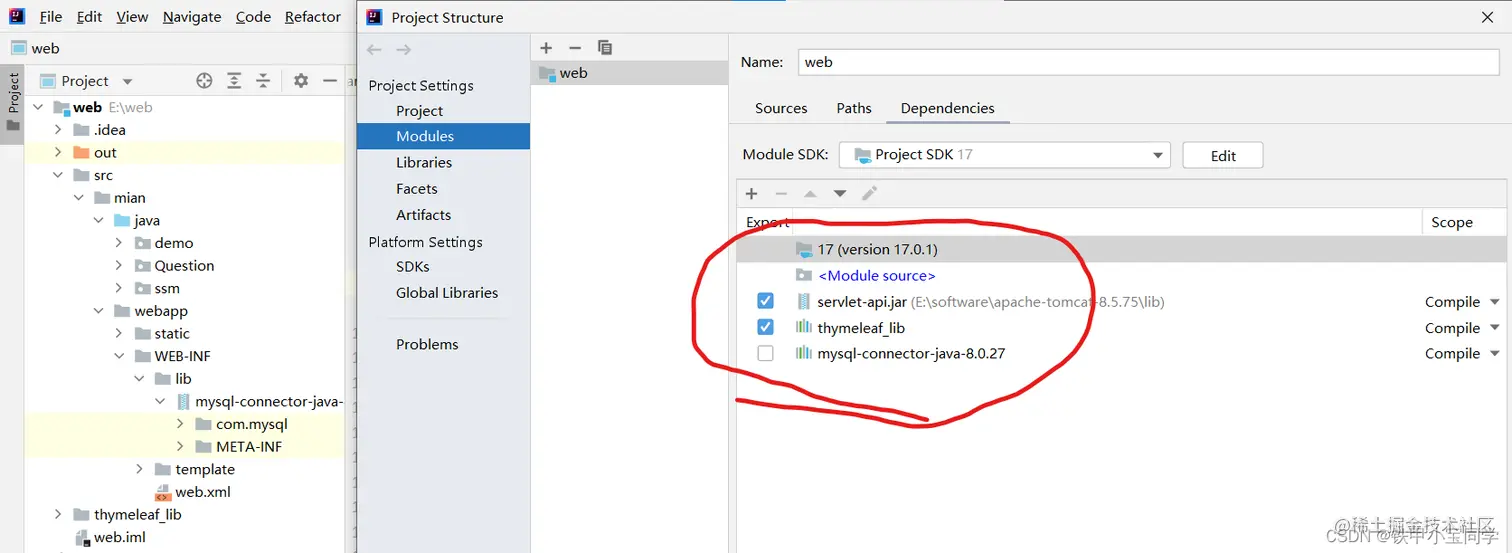Open the Problems section
The width and height of the screenshot is (1512, 553).
pyautogui.click(x=427, y=344)
